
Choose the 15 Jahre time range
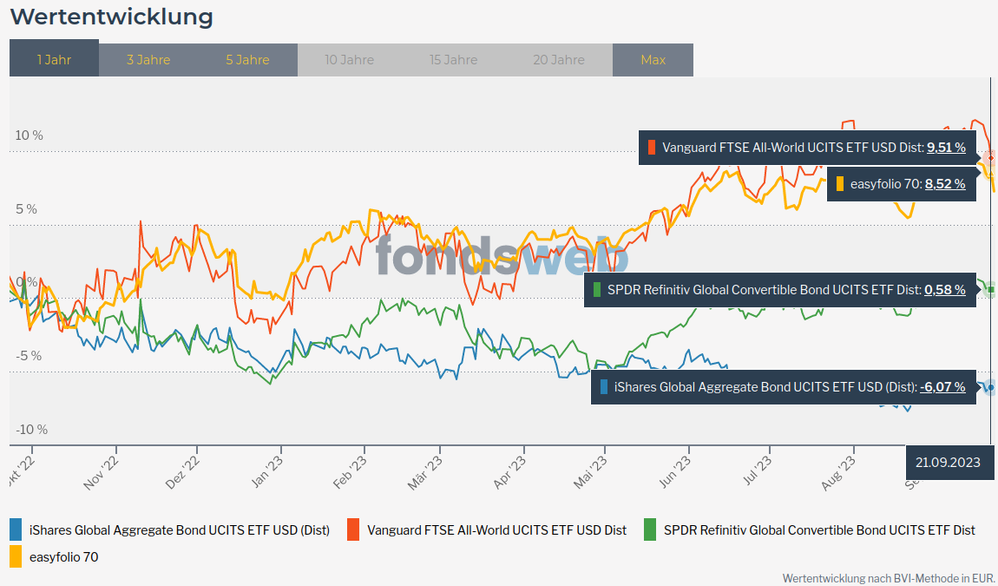pyautogui.click(x=453, y=60)
